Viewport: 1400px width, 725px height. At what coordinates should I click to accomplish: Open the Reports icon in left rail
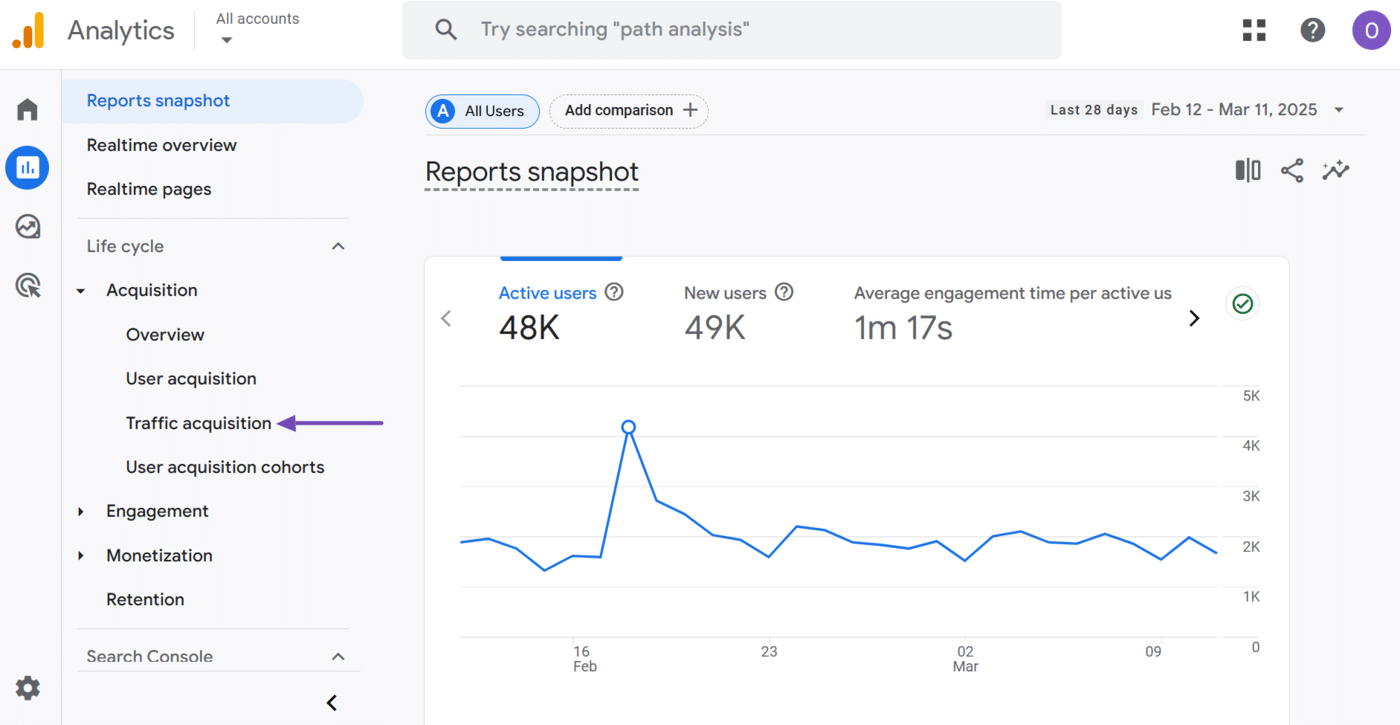tap(27, 168)
